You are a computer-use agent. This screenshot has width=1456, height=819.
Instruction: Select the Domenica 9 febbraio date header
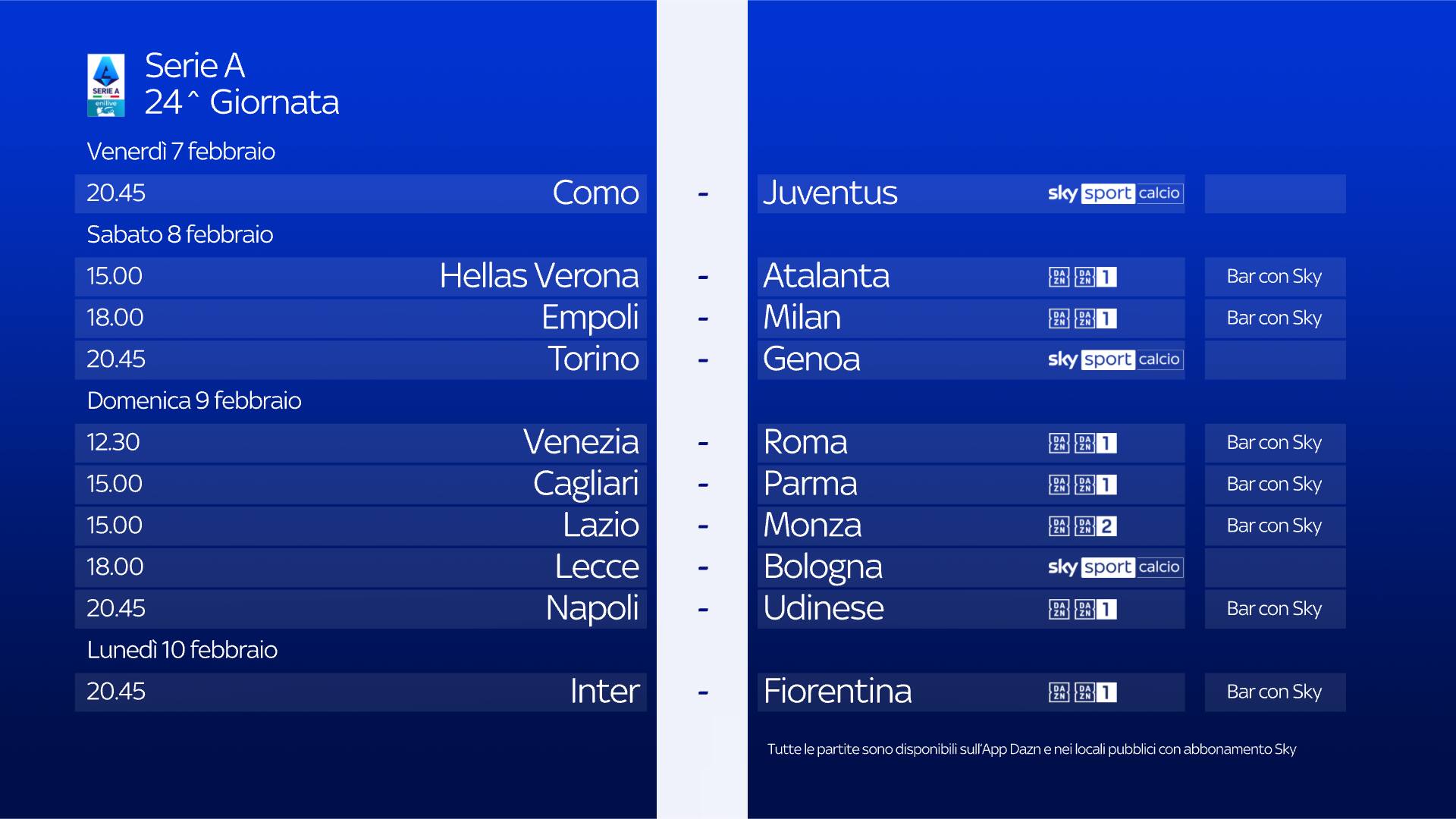(194, 400)
